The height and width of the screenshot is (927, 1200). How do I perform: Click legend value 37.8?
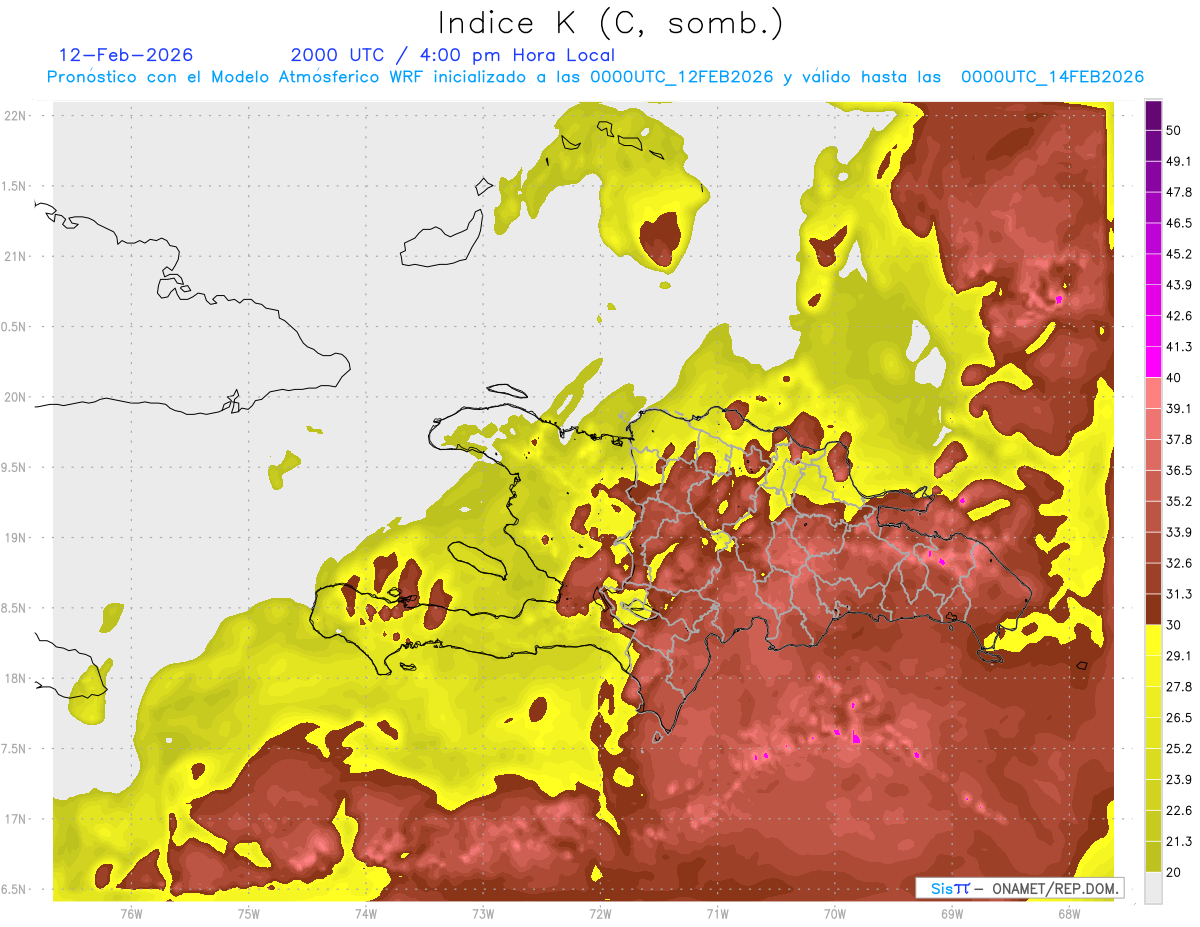[1179, 440]
